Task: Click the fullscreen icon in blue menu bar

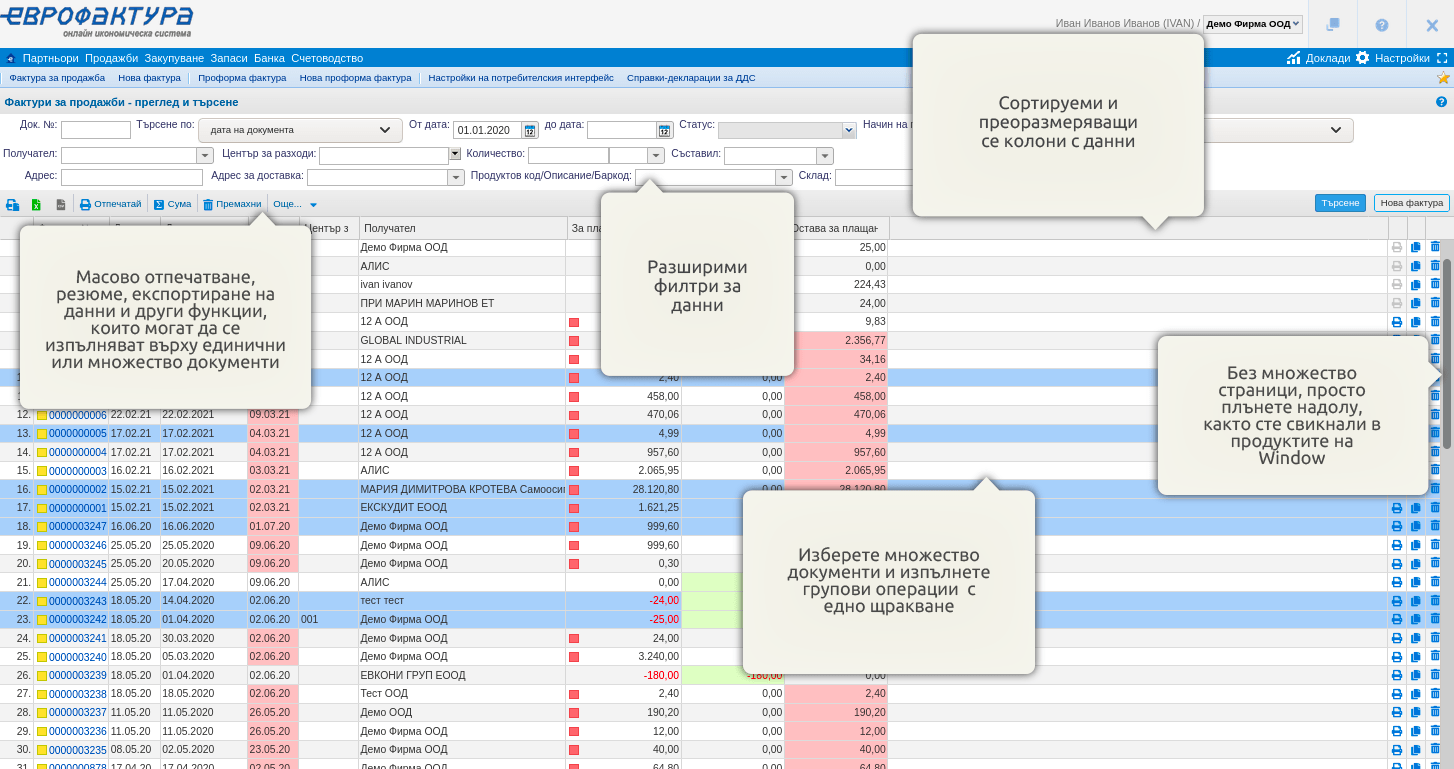Action: (x=1442, y=58)
